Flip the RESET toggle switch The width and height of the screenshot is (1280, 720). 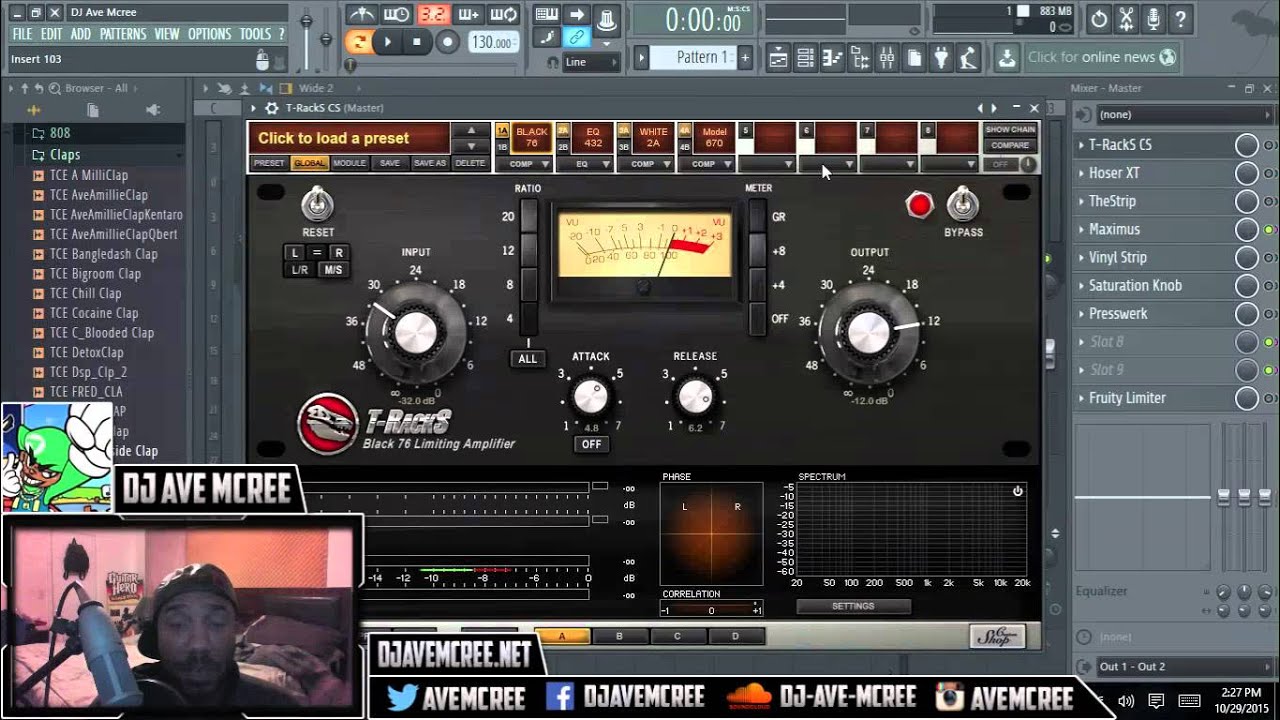[x=317, y=206]
